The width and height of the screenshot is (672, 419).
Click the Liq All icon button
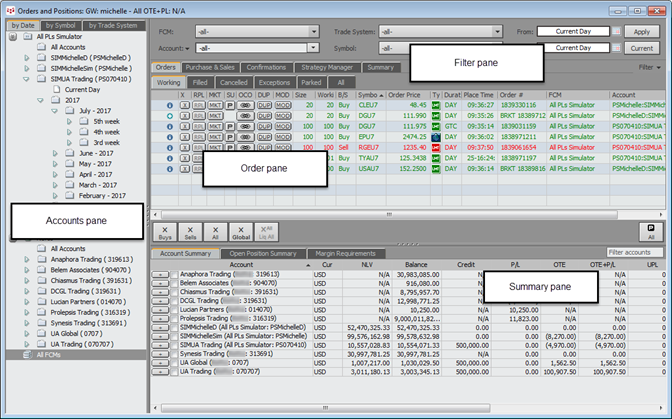(264, 232)
